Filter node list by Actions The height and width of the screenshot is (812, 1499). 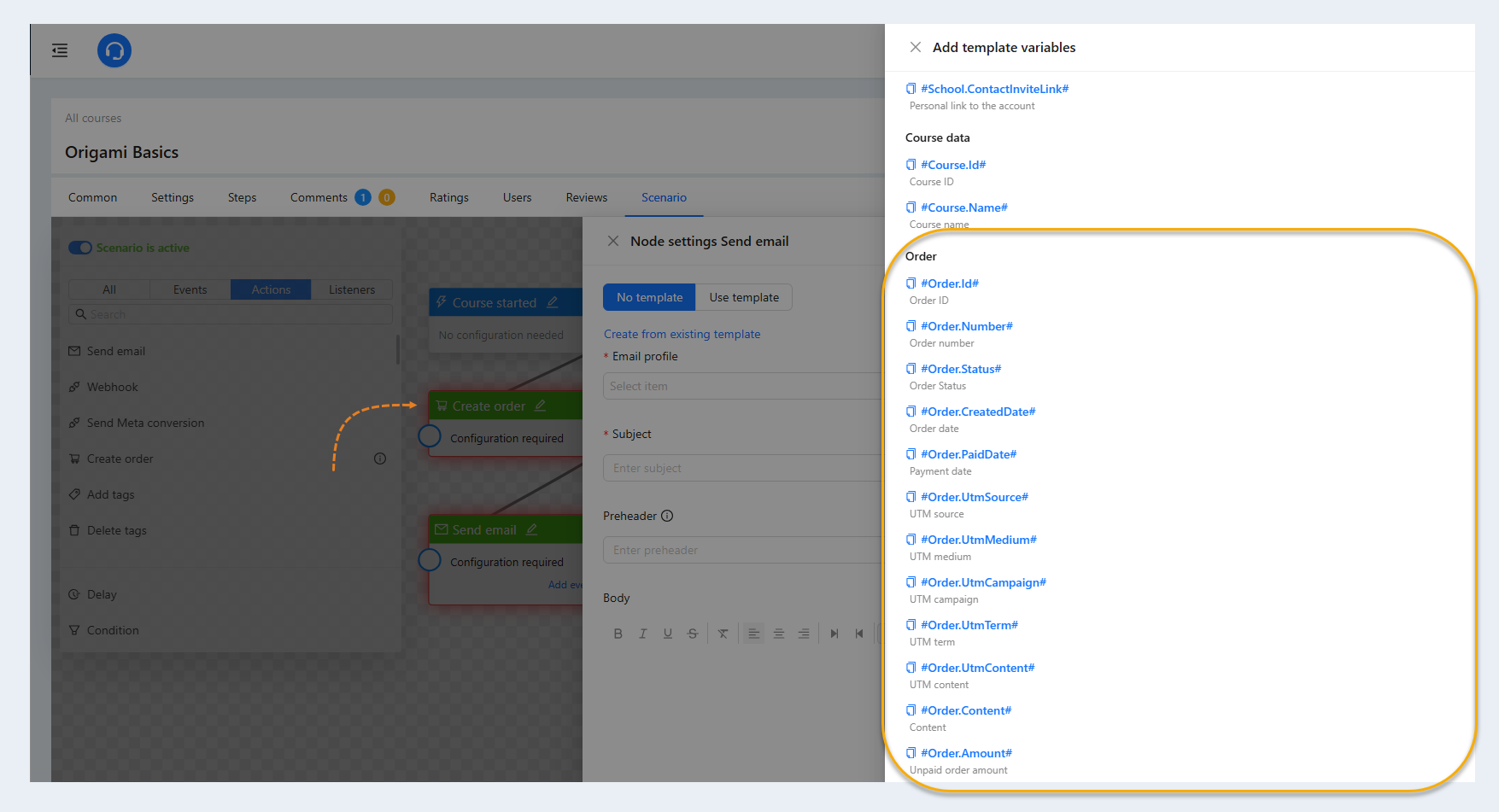(271, 289)
